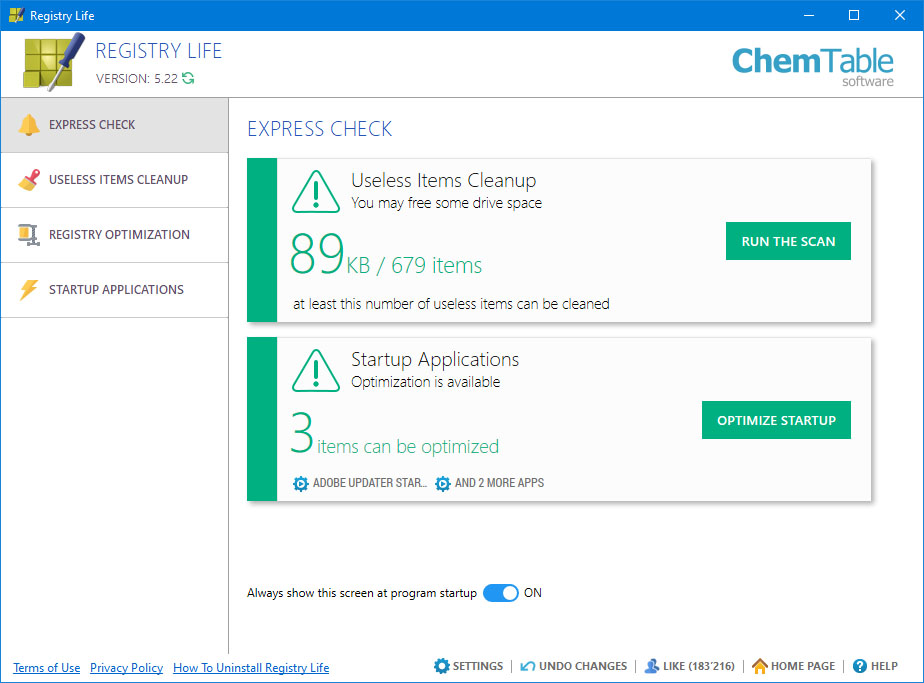Click the Useless Items Cleanup card heading
This screenshot has height=683, width=924.
pyautogui.click(x=444, y=180)
